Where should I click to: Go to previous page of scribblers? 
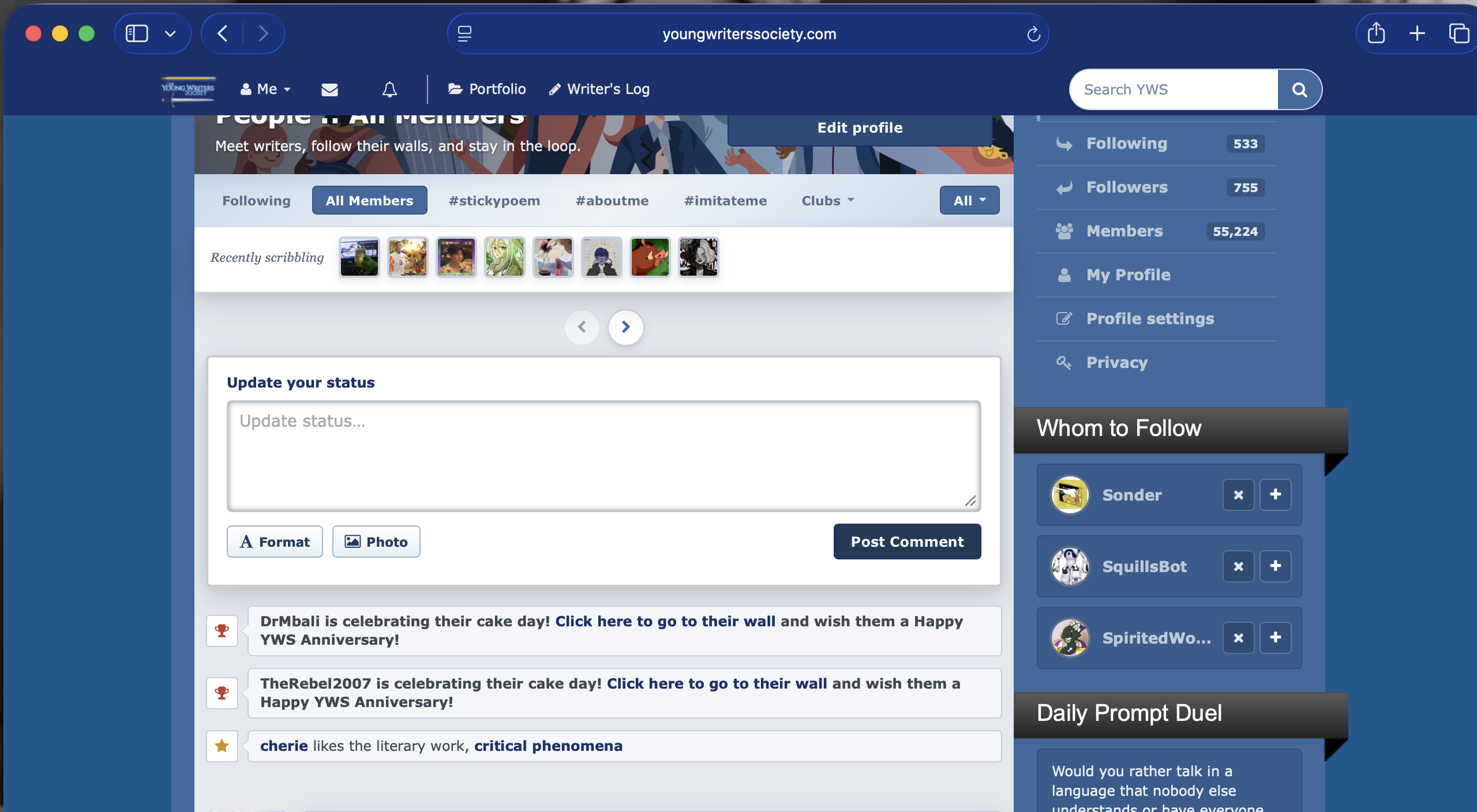coord(582,327)
